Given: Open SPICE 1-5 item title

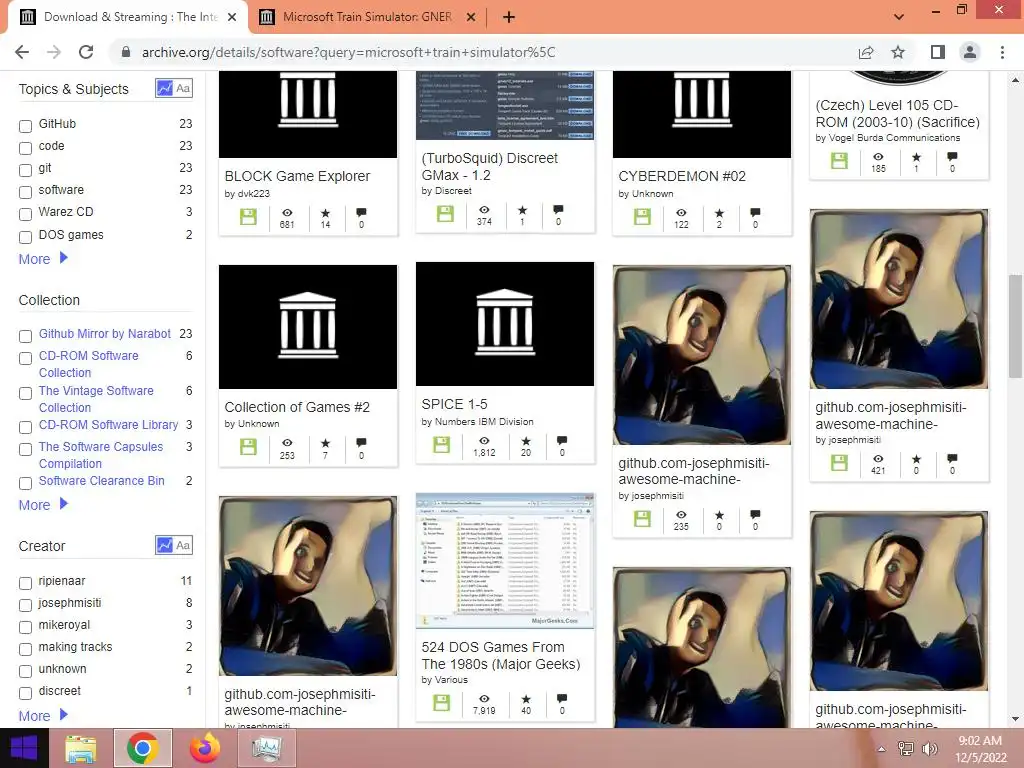Looking at the screenshot, I should [455, 404].
